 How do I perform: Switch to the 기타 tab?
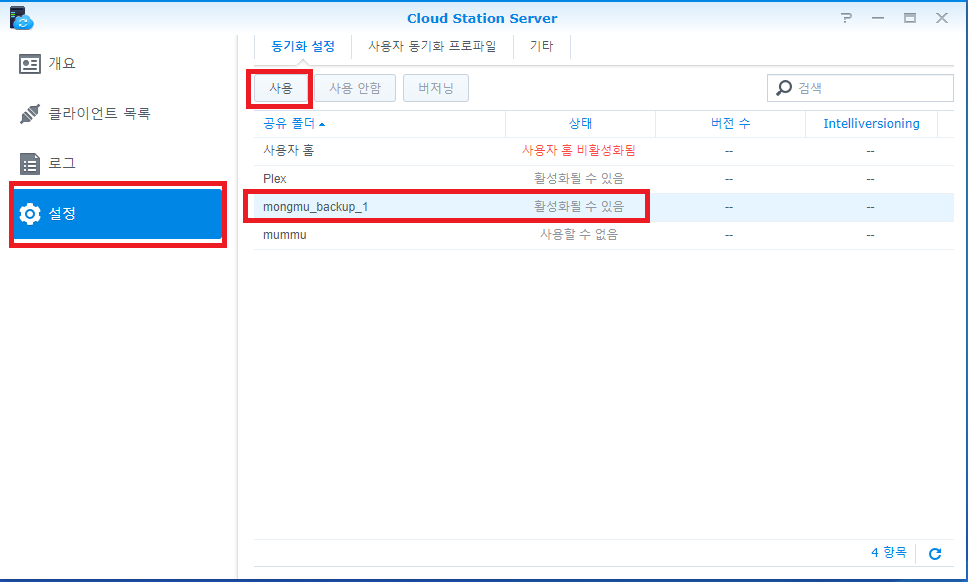tap(541, 46)
